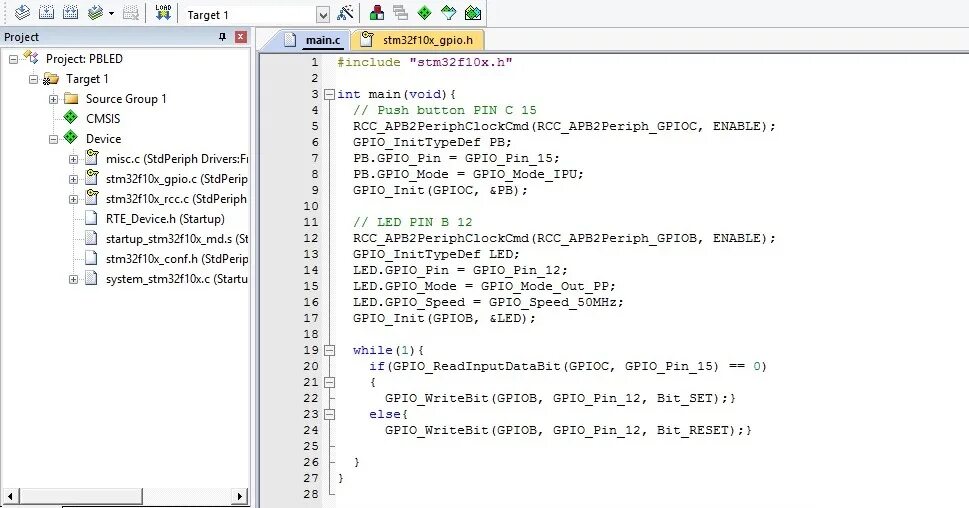Click the Project tree scroll-left arrow
Screen dimensions: 969x508
click(x=9, y=496)
